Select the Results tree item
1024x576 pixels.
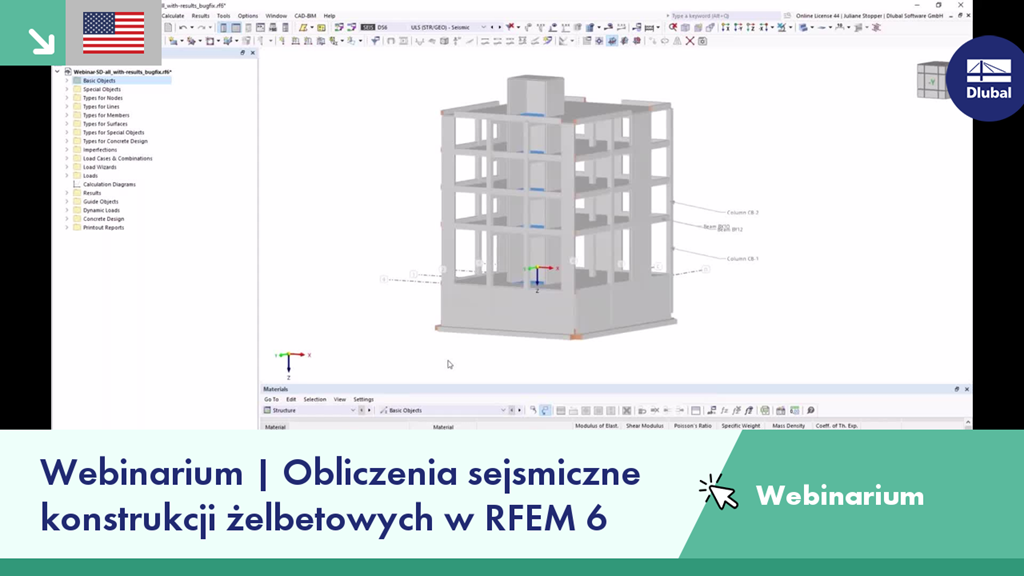tap(92, 193)
